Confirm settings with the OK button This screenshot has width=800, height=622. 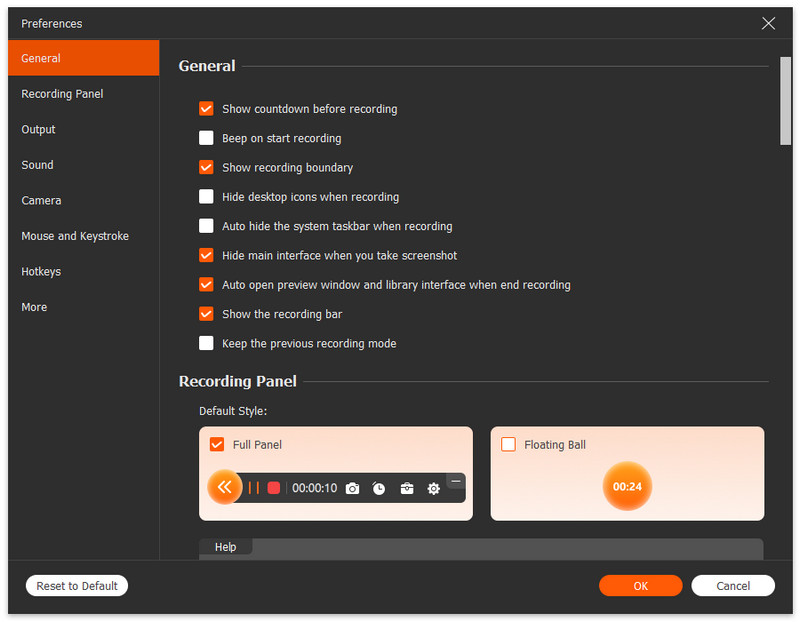(x=640, y=586)
